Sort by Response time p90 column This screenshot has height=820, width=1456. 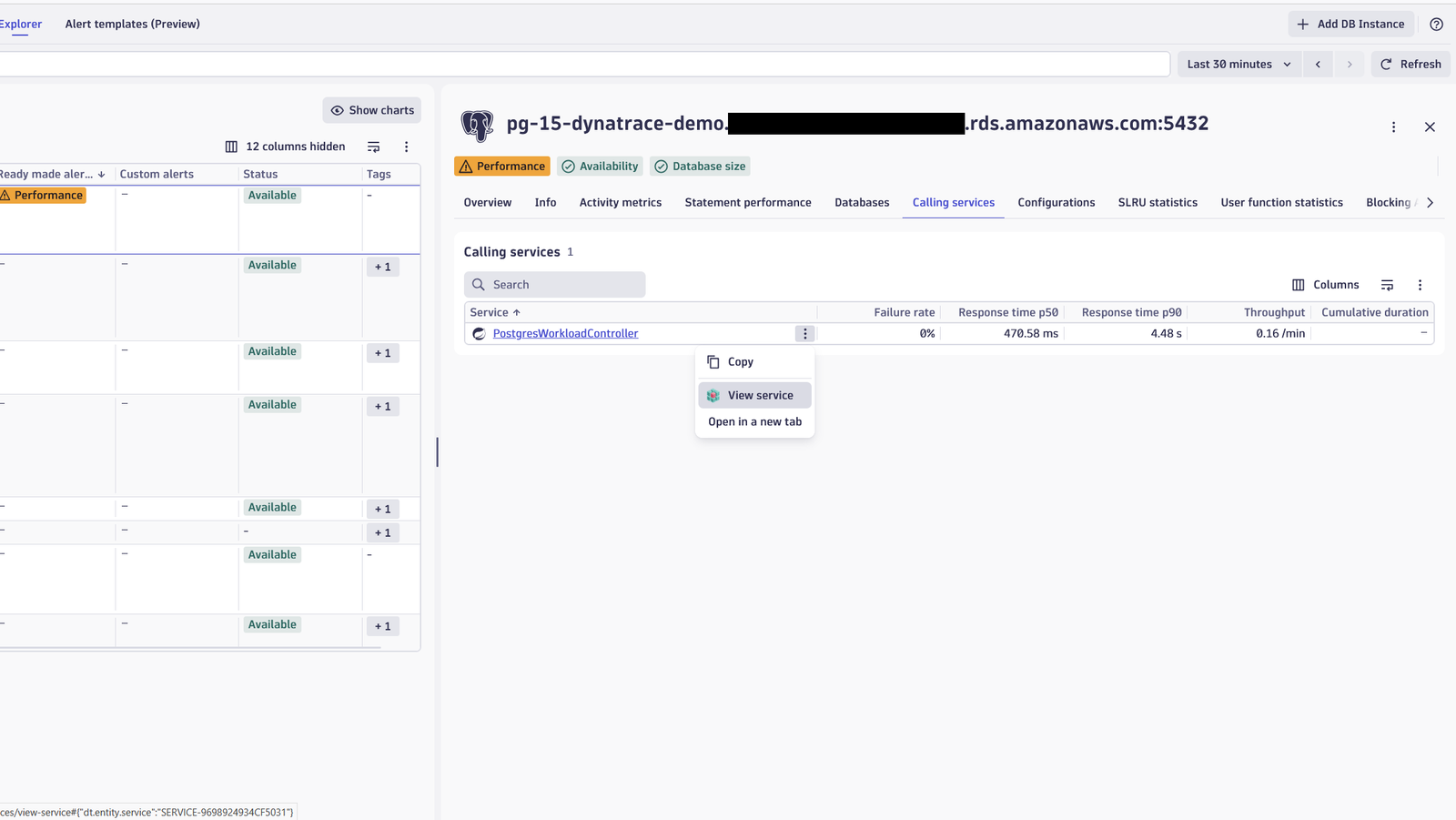point(1131,312)
